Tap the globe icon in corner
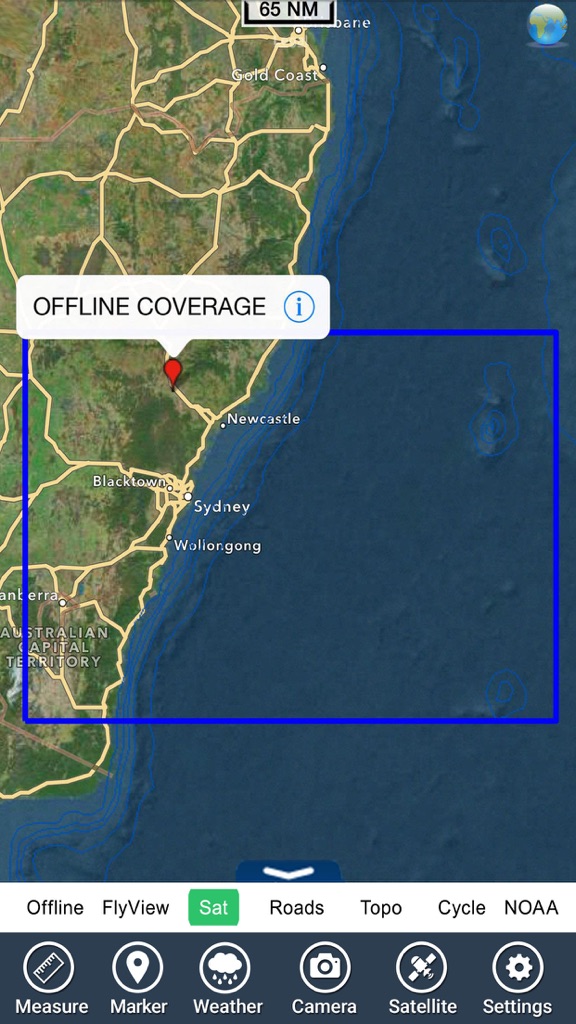 (547, 25)
